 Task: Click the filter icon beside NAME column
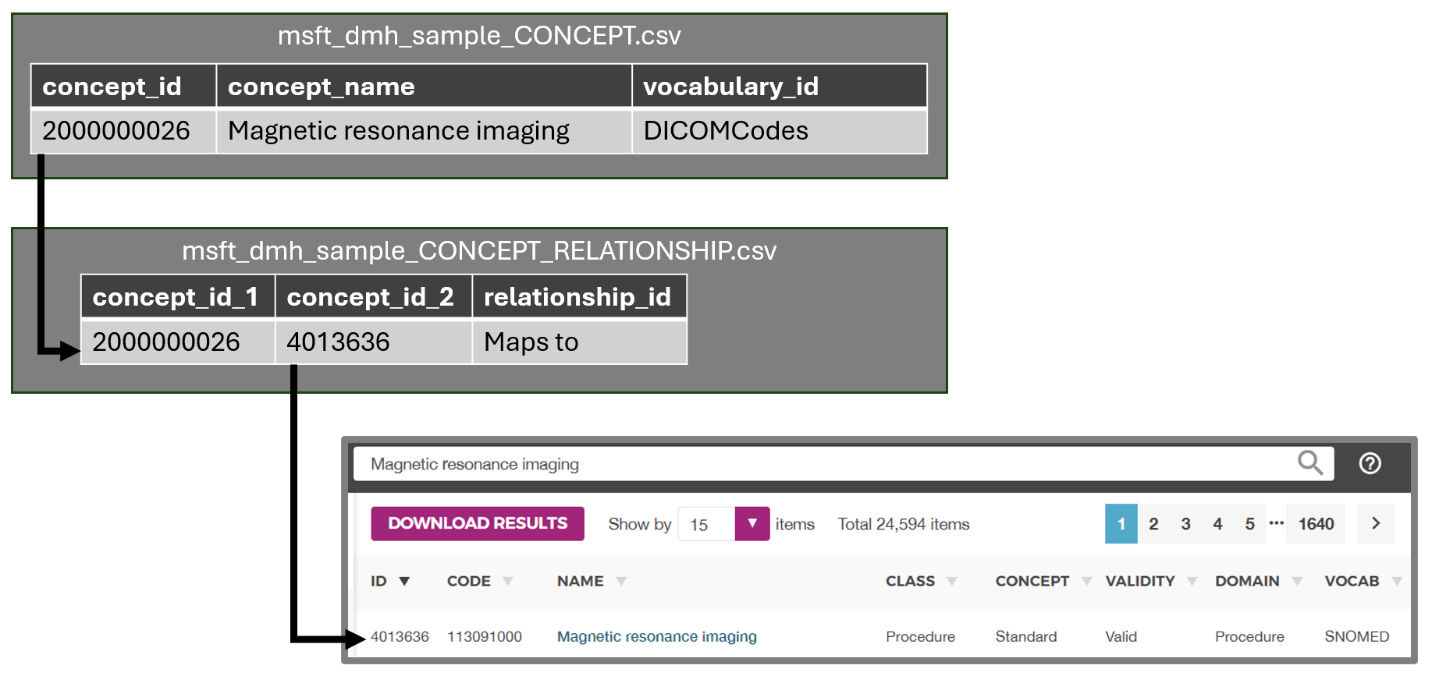[621, 581]
